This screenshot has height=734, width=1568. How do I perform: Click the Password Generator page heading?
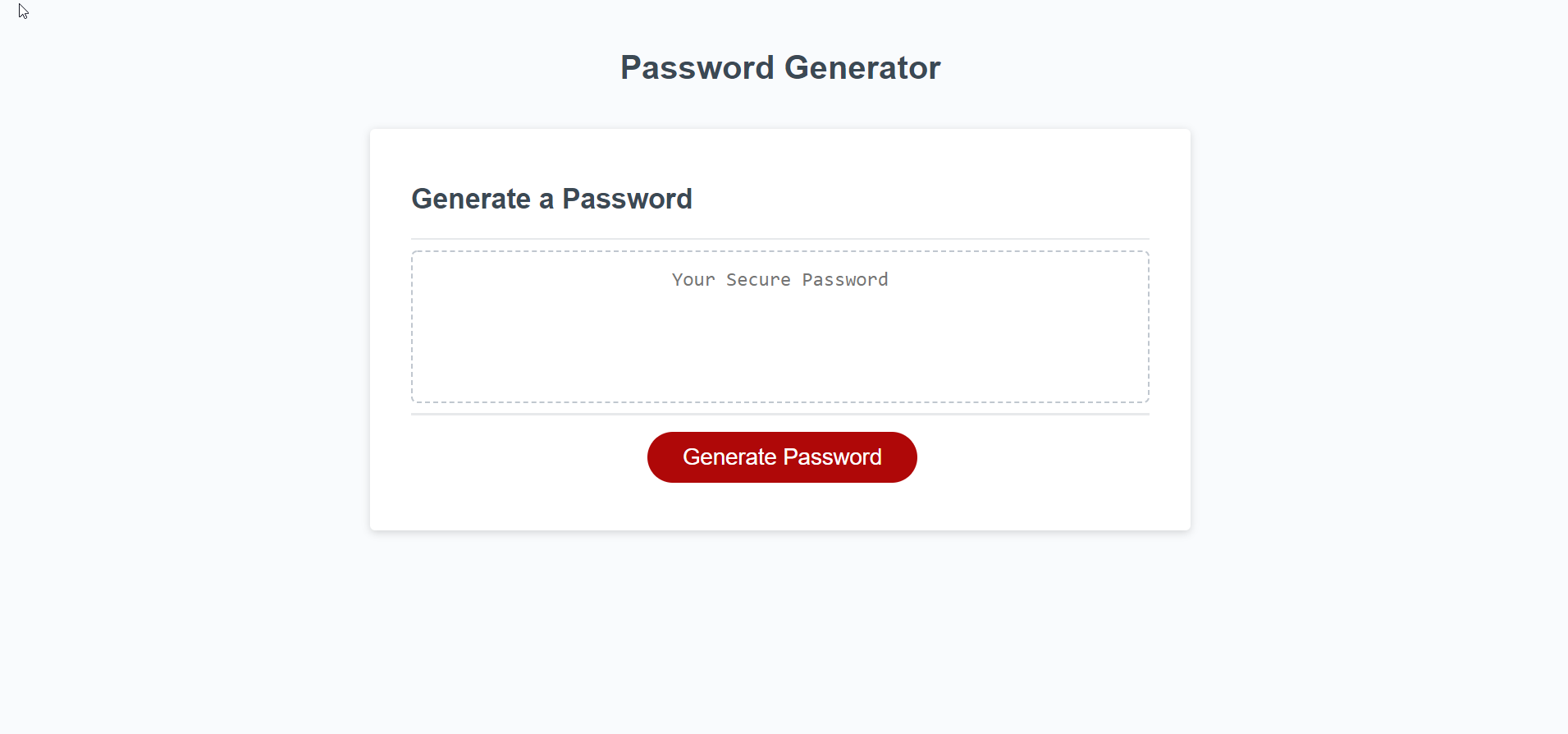[x=780, y=67]
